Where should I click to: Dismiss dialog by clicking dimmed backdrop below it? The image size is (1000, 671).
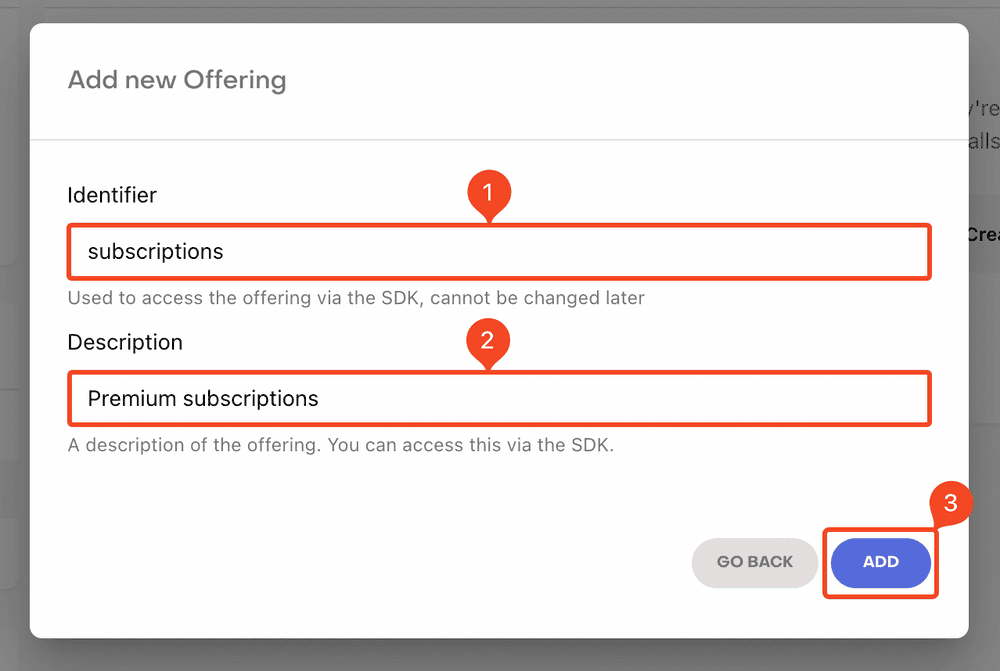(500, 656)
